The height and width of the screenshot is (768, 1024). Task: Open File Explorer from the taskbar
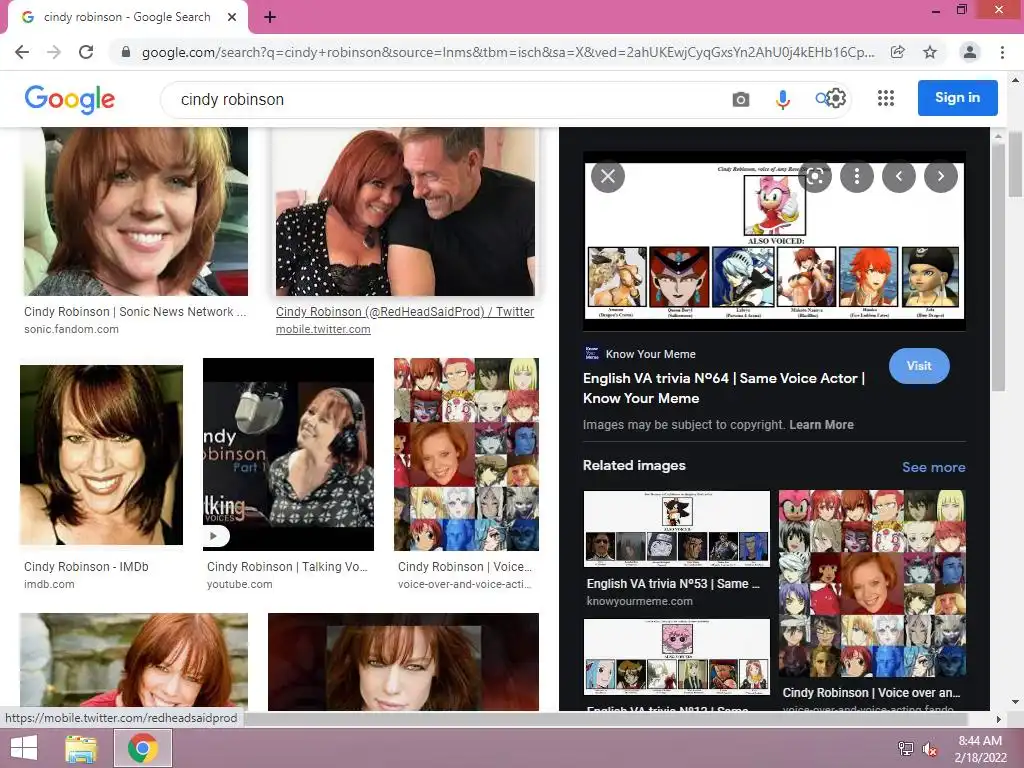pos(81,748)
